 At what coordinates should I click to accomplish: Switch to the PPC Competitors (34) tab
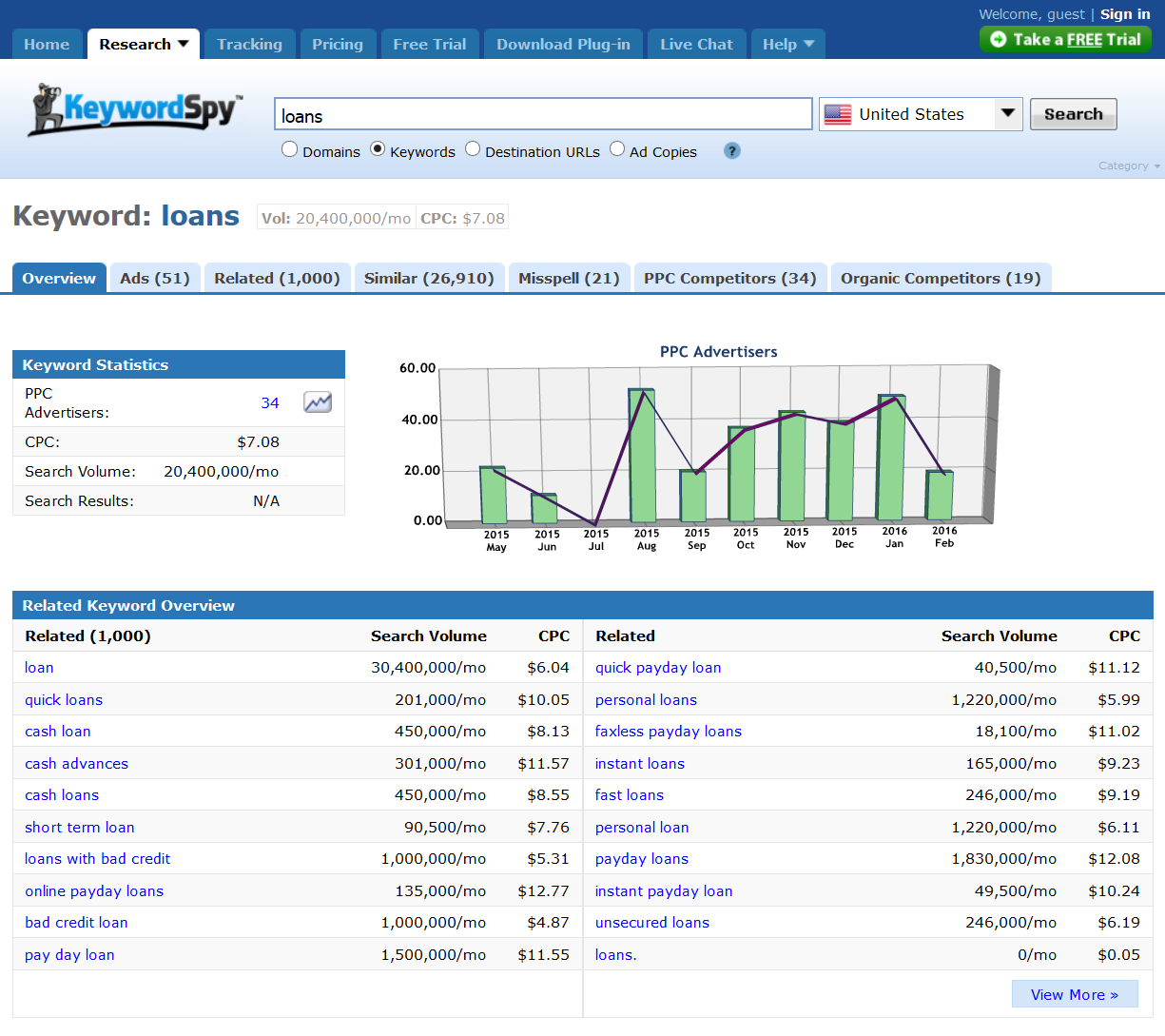tap(729, 278)
